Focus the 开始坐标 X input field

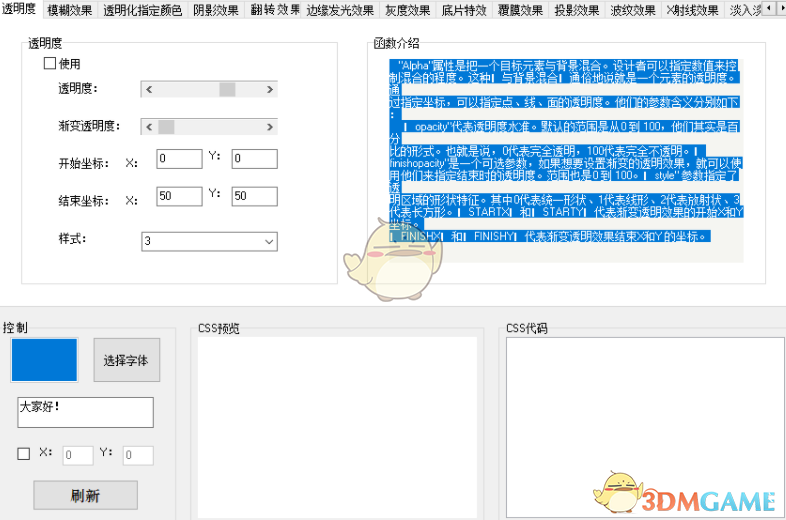pyautogui.click(x=179, y=158)
